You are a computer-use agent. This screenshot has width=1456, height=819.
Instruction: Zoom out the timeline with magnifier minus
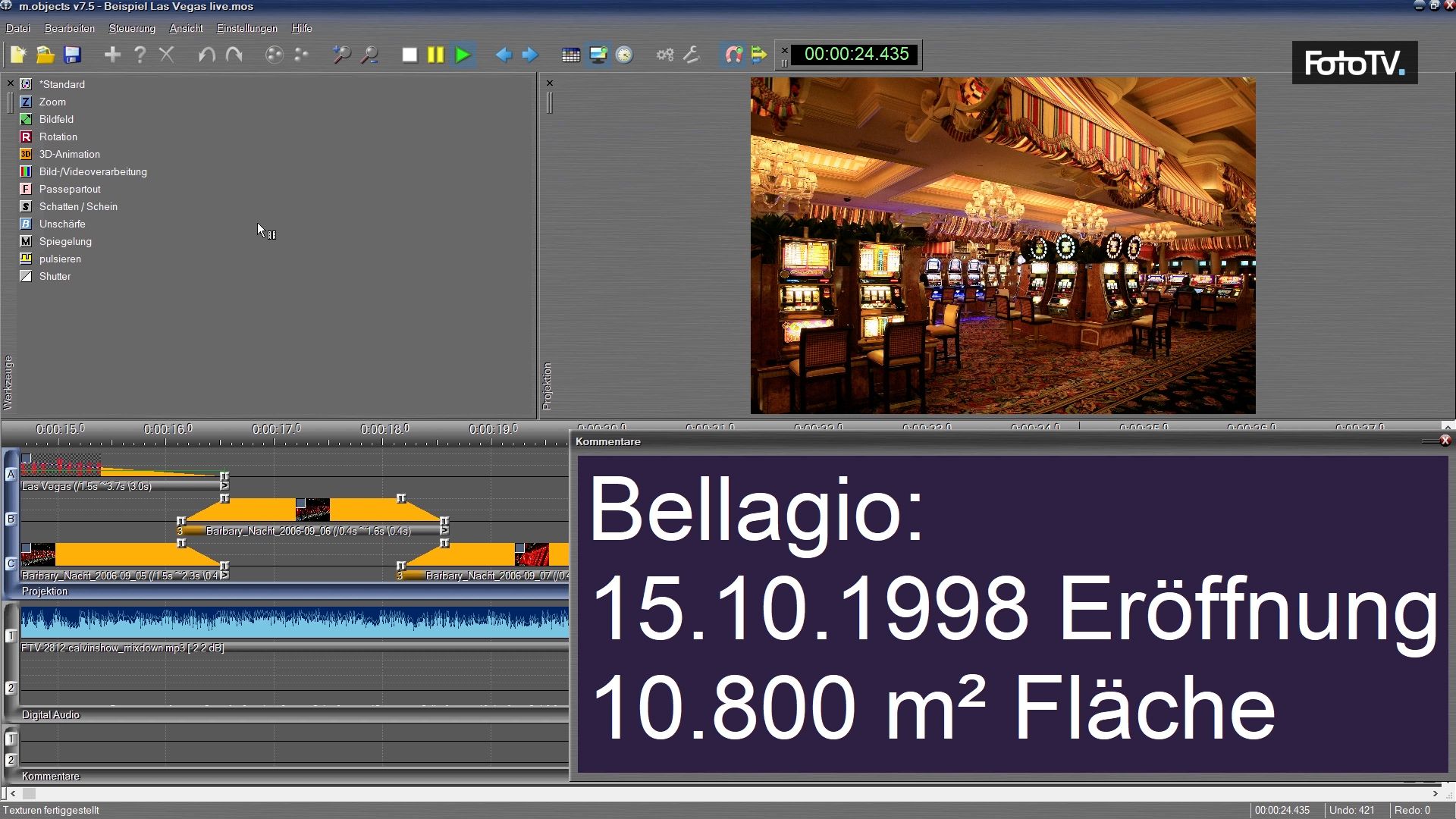(x=369, y=55)
